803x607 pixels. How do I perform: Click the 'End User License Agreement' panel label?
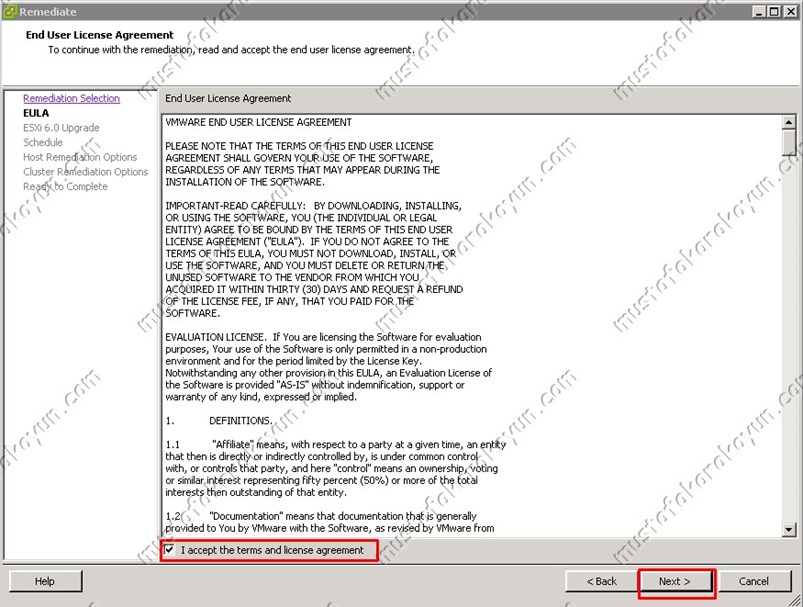[x=228, y=98]
